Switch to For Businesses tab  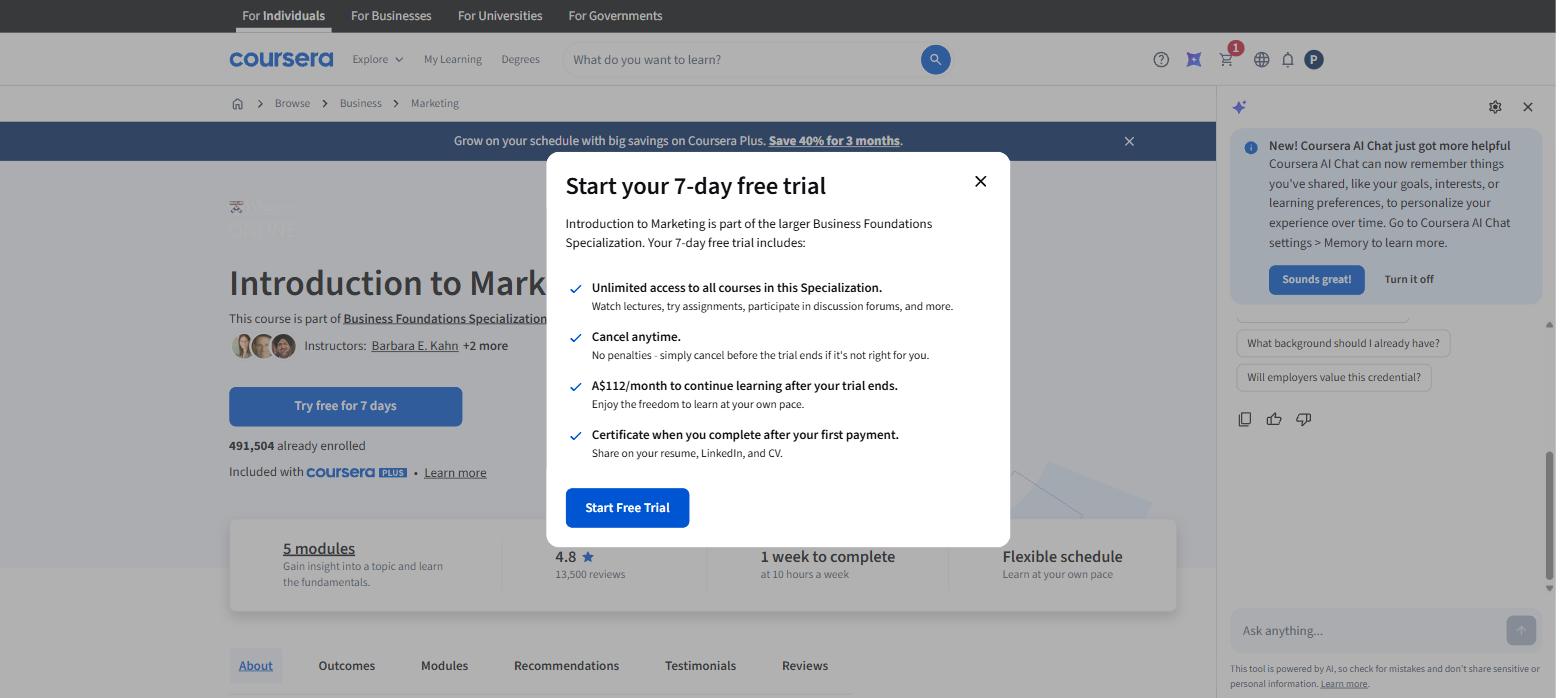[391, 16]
